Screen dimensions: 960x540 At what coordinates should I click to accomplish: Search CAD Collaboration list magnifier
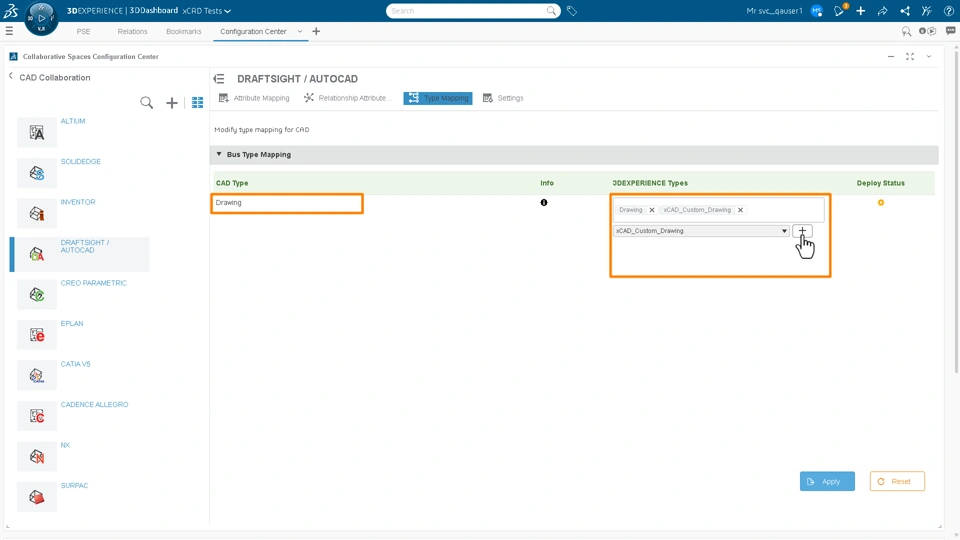(x=146, y=102)
